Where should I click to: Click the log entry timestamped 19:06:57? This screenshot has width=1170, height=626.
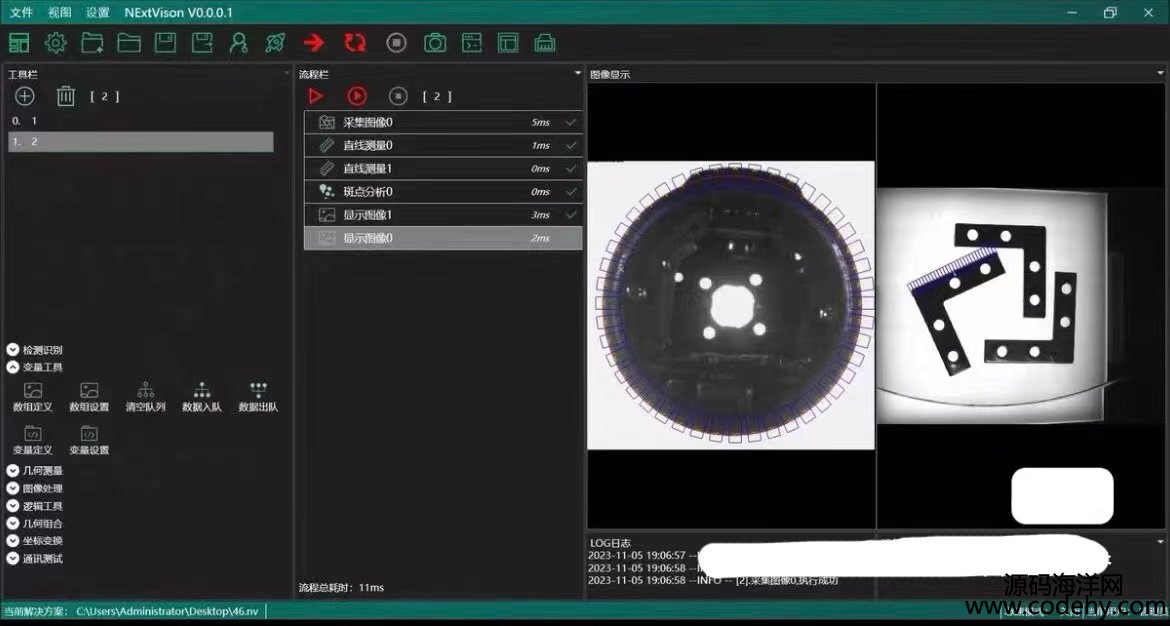(x=642, y=555)
